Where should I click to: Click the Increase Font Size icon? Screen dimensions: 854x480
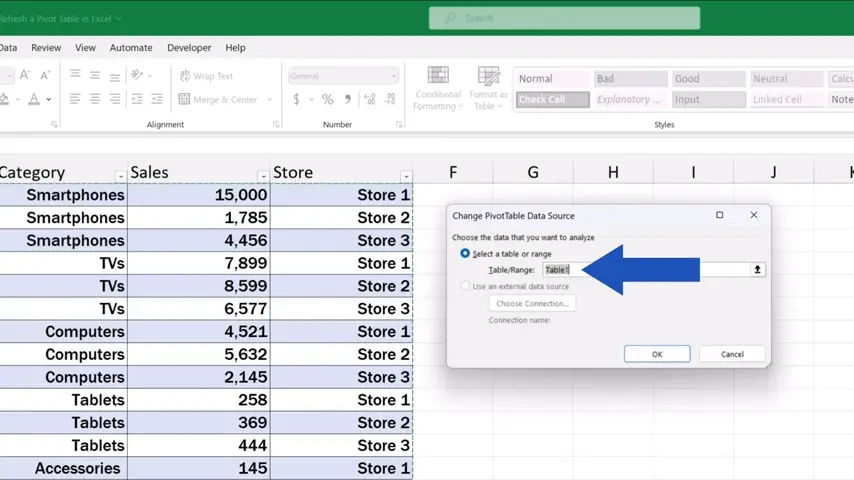25,75
